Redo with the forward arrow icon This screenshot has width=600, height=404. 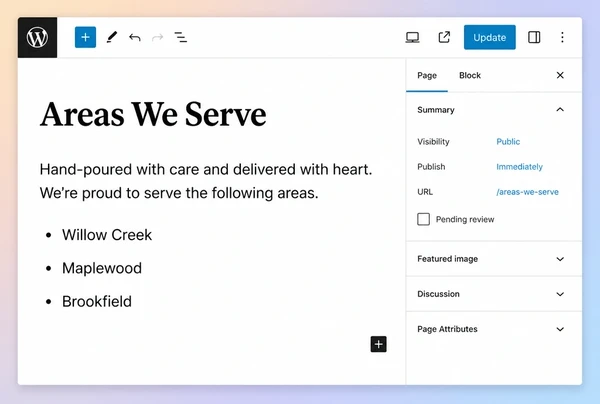pyautogui.click(x=158, y=37)
